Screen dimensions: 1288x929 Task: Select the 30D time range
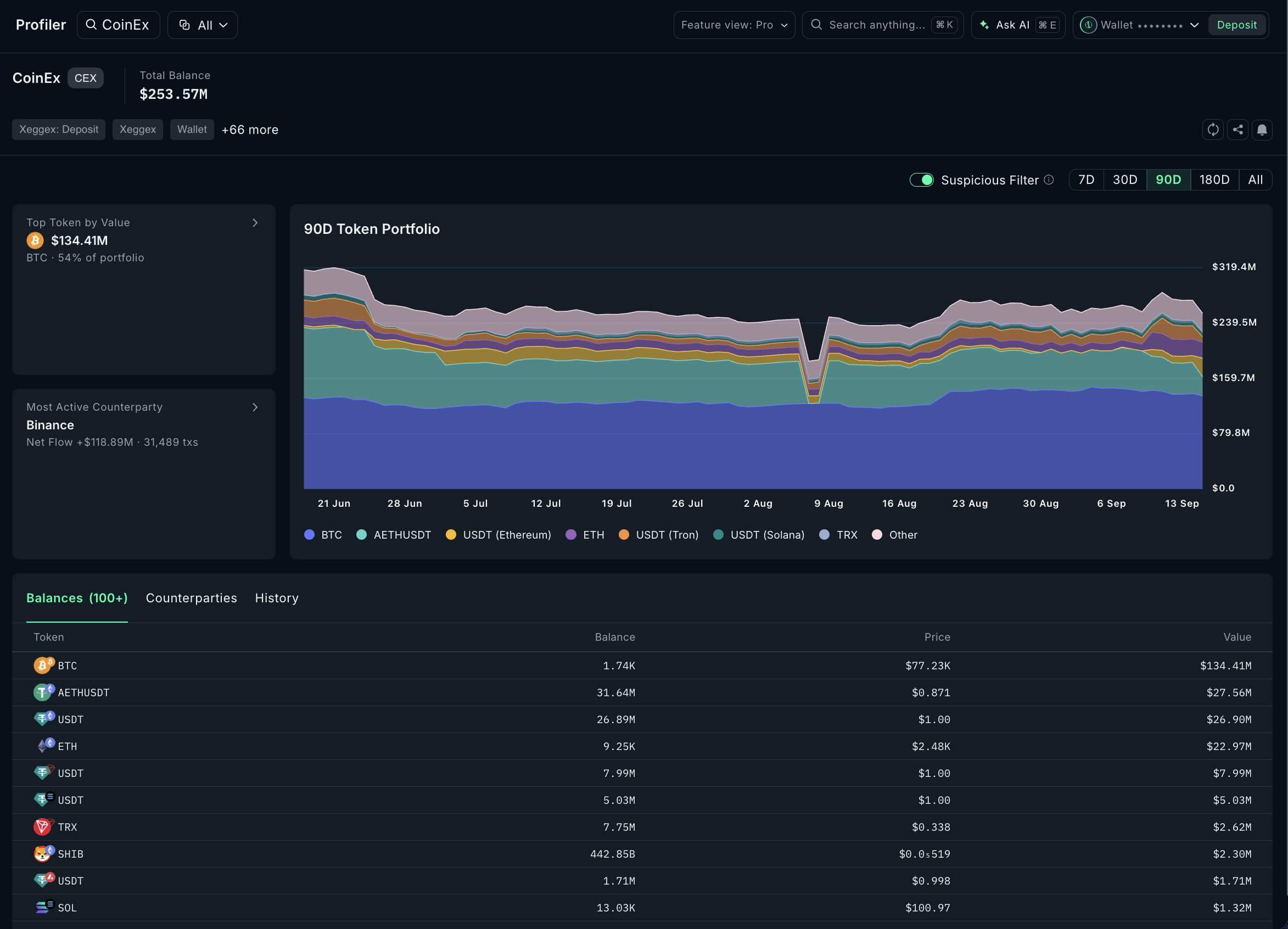[1124, 180]
